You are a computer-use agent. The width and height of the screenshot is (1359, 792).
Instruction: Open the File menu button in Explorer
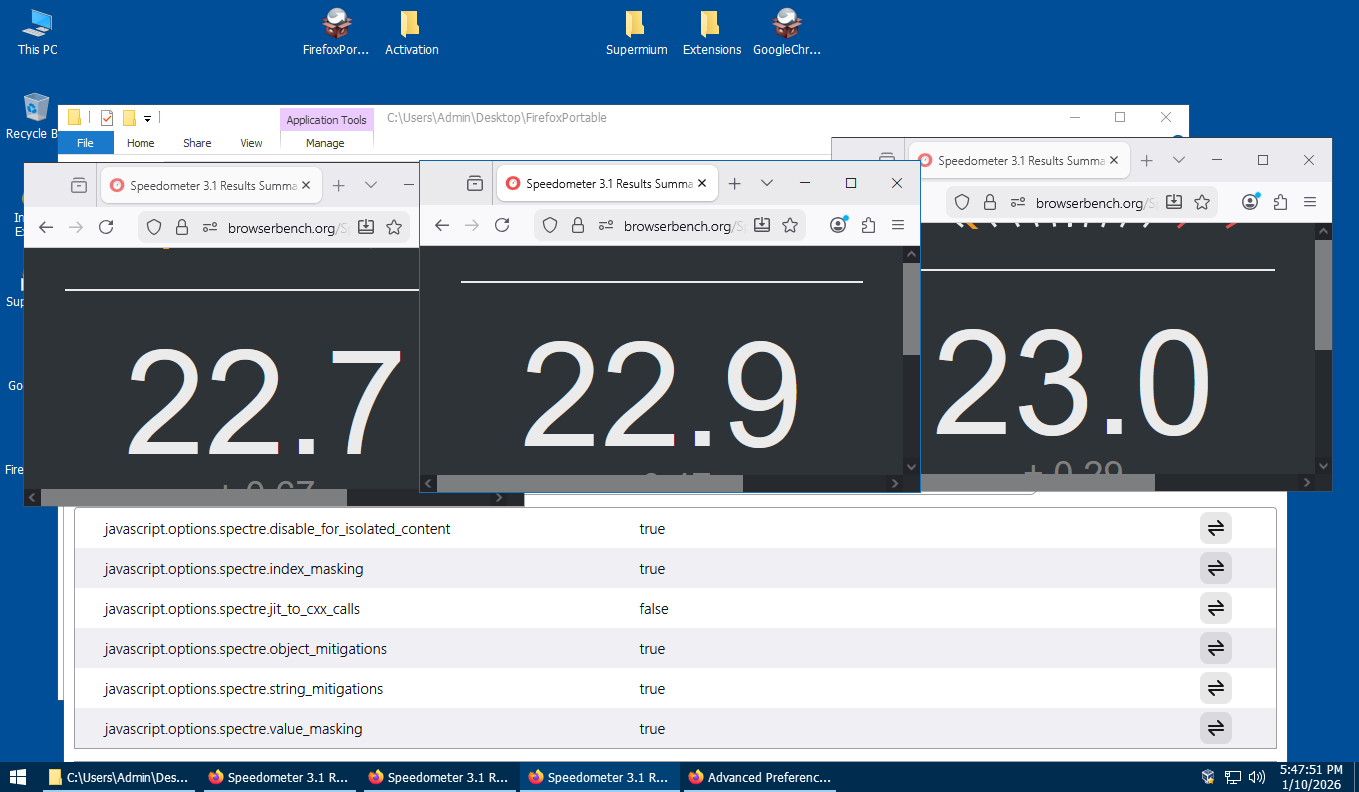click(x=85, y=143)
